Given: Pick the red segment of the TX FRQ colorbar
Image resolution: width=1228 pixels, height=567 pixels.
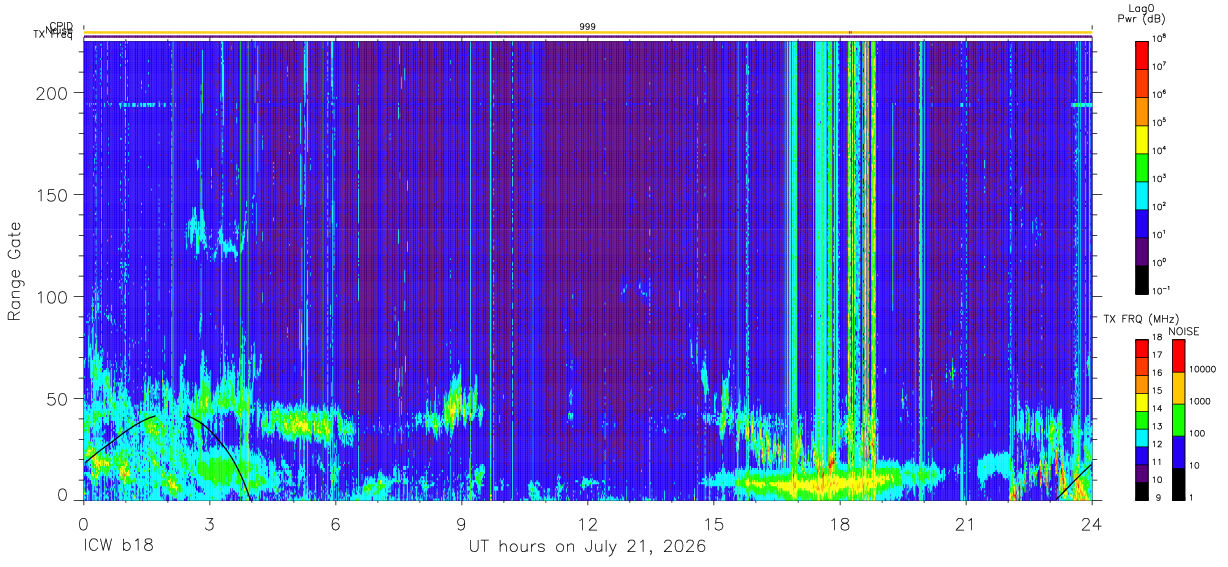Looking at the screenshot, I should coord(1141,349).
